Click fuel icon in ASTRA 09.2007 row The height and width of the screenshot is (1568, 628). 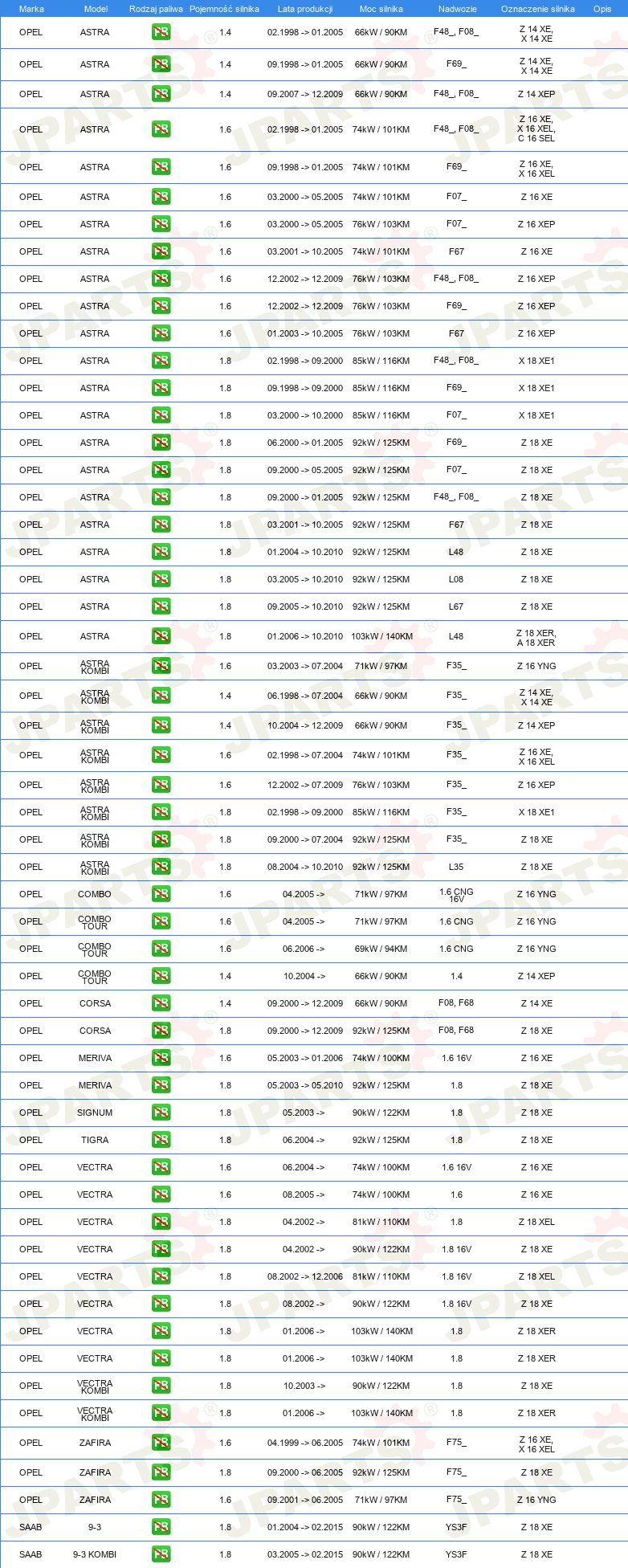(161, 93)
